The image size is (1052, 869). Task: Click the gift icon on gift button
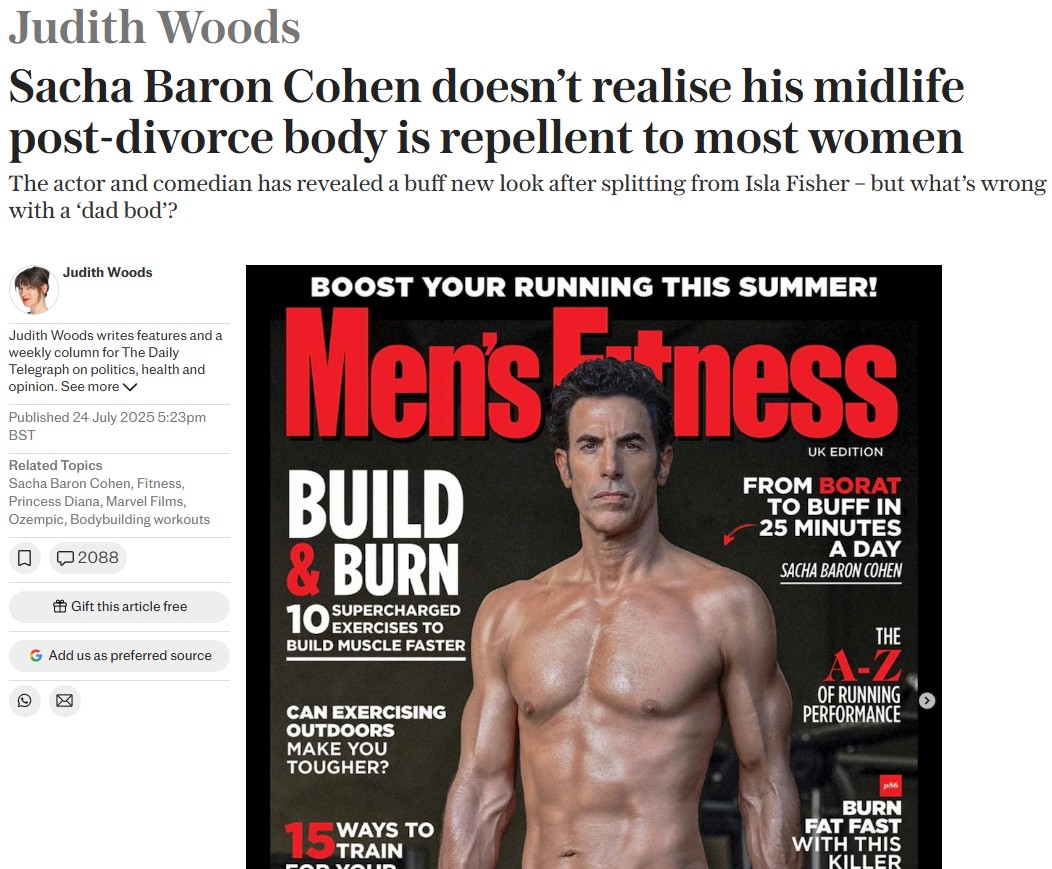(60, 606)
